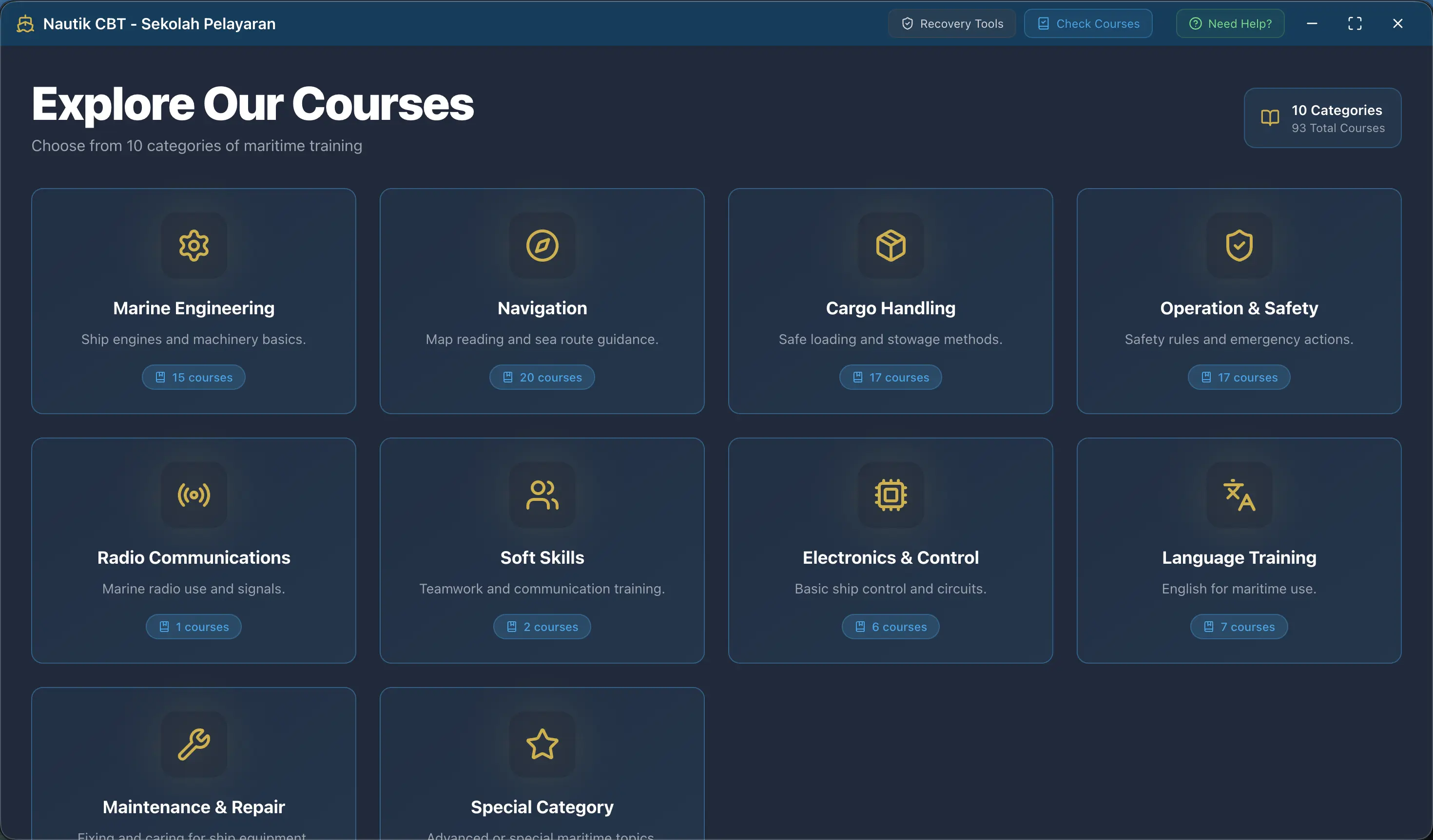Click the Radio Communications signal icon
This screenshot has width=1433, height=840.
click(x=194, y=495)
